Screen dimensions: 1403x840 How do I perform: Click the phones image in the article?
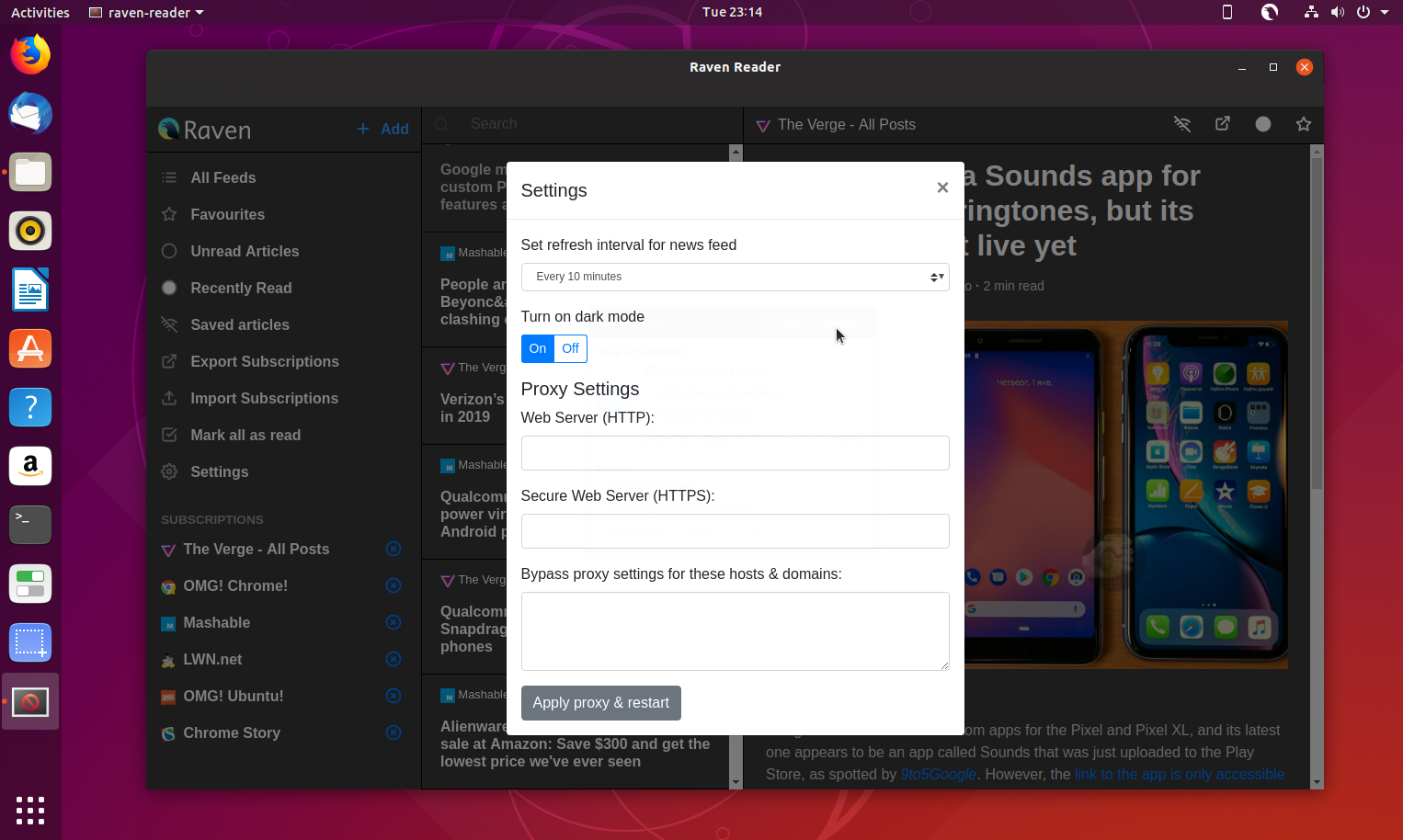[x=1126, y=494]
